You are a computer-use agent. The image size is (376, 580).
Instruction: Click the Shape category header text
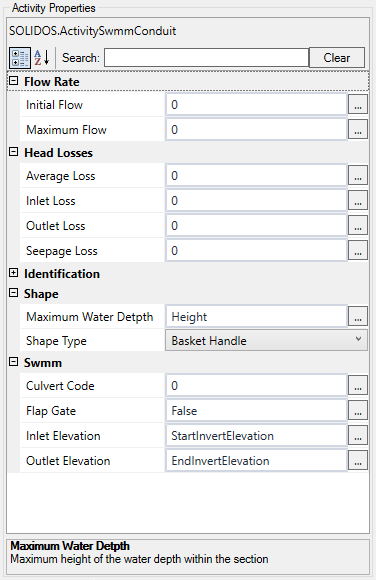pyautogui.click(x=41, y=294)
